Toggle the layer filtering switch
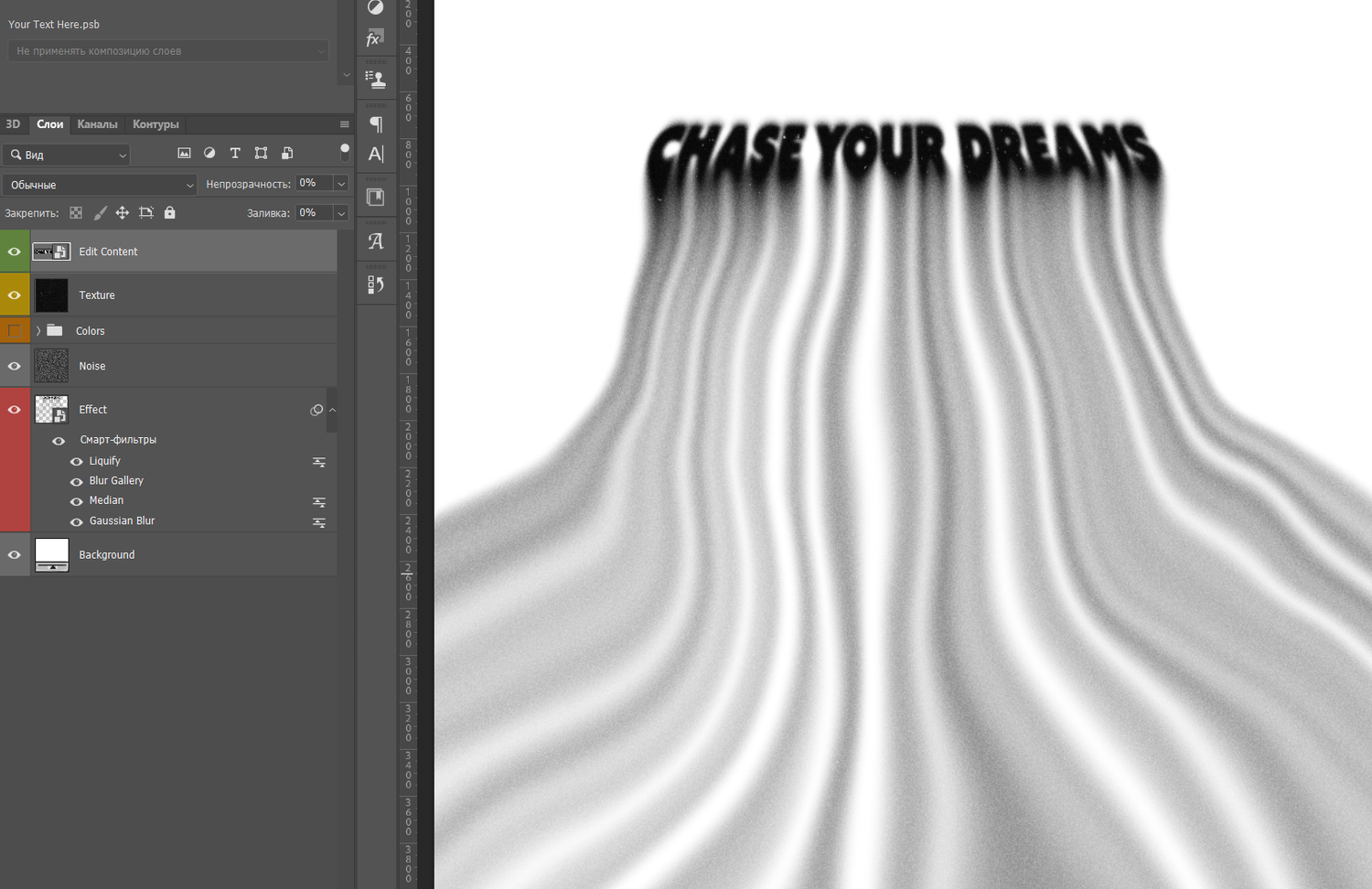Screen dimensions: 1372x889 pos(345,153)
